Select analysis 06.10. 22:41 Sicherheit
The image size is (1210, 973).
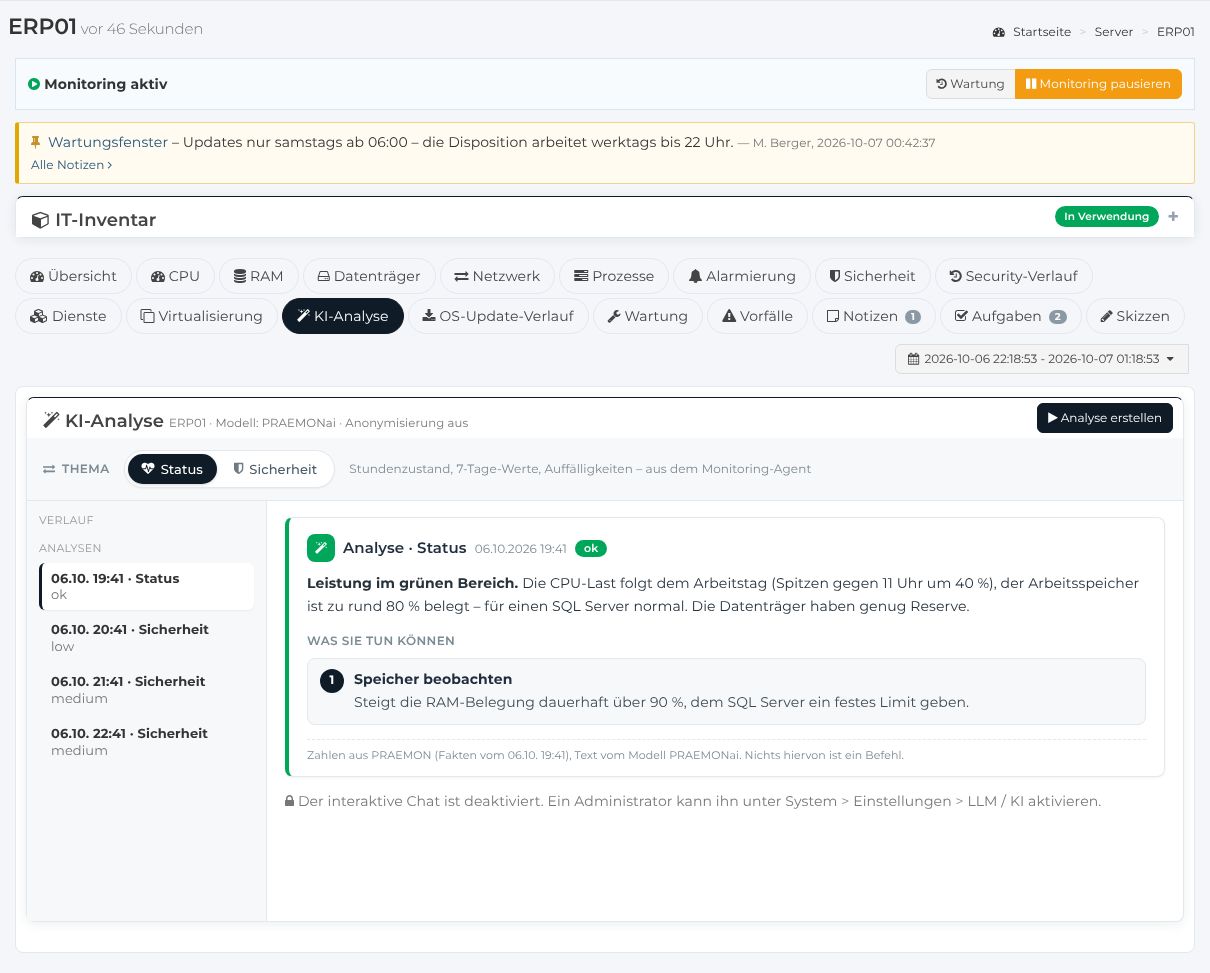click(x=146, y=742)
